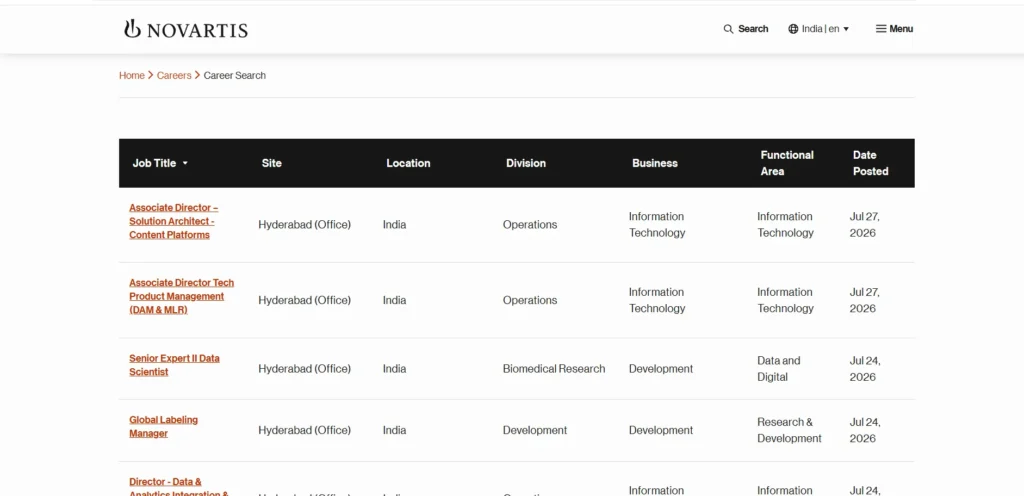1024x496 pixels.
Task: Click the Date Posted column header
Action: [871, 163]
